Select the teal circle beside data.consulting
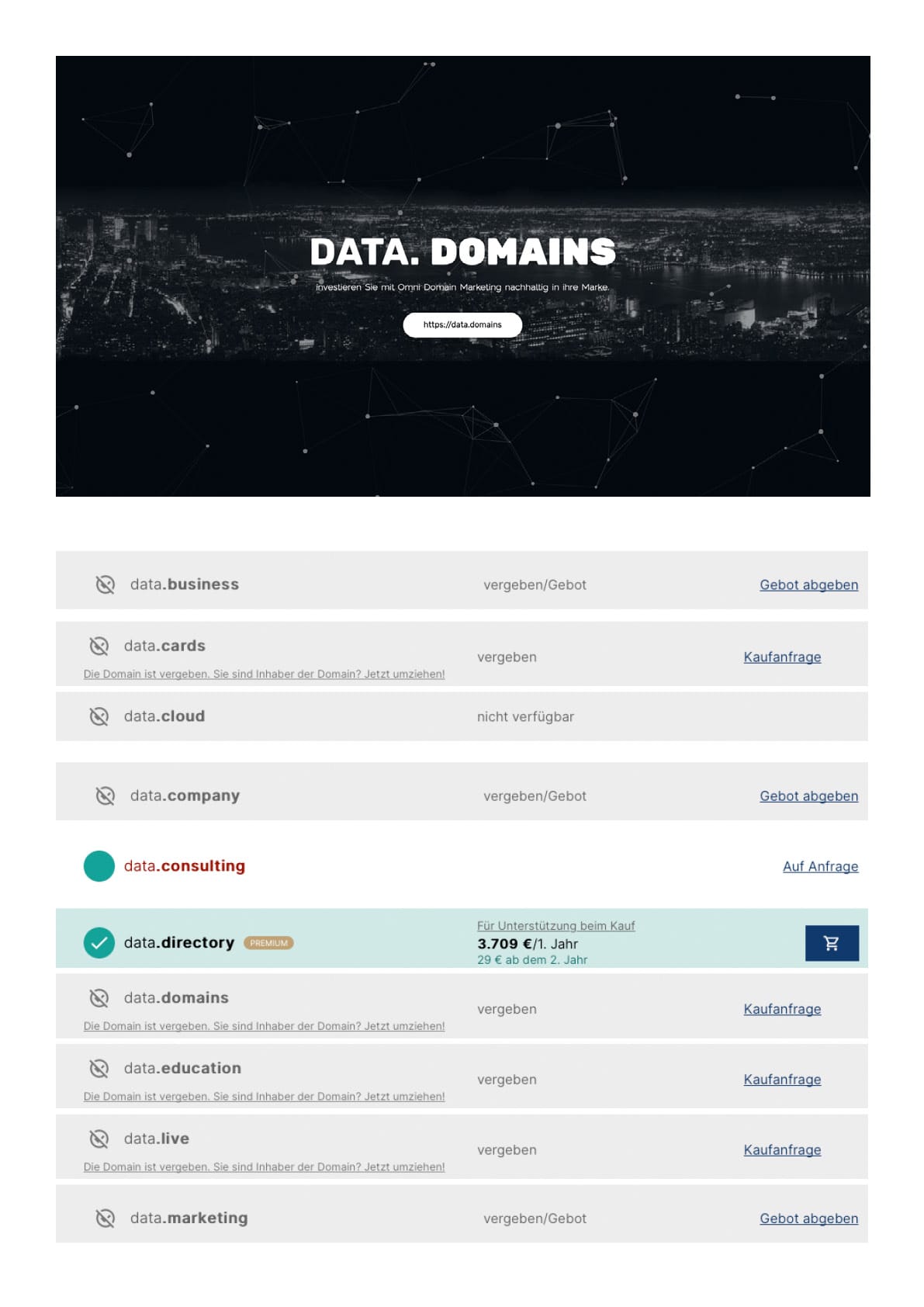This screenshot has height=1307, width=924. click(x=99, y=866)
